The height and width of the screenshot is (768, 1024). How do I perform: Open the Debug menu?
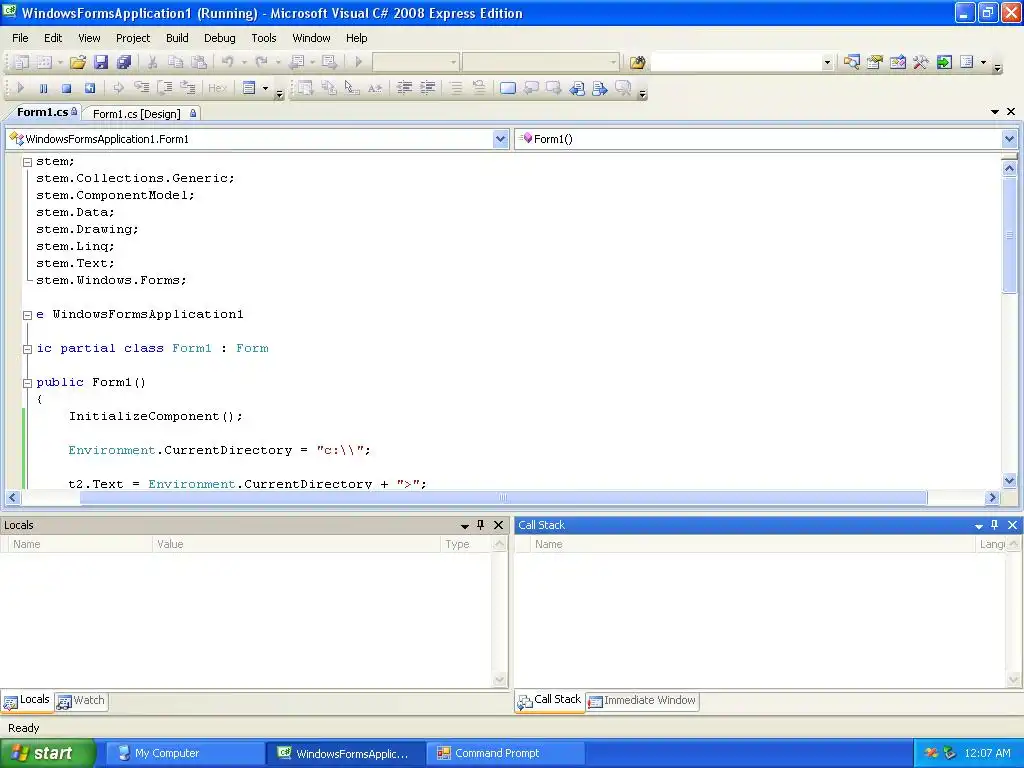[219, 38]
